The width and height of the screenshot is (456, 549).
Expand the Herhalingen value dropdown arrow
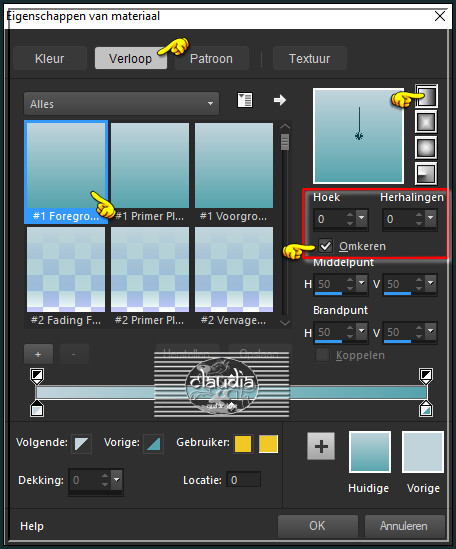tap(430, 218)
